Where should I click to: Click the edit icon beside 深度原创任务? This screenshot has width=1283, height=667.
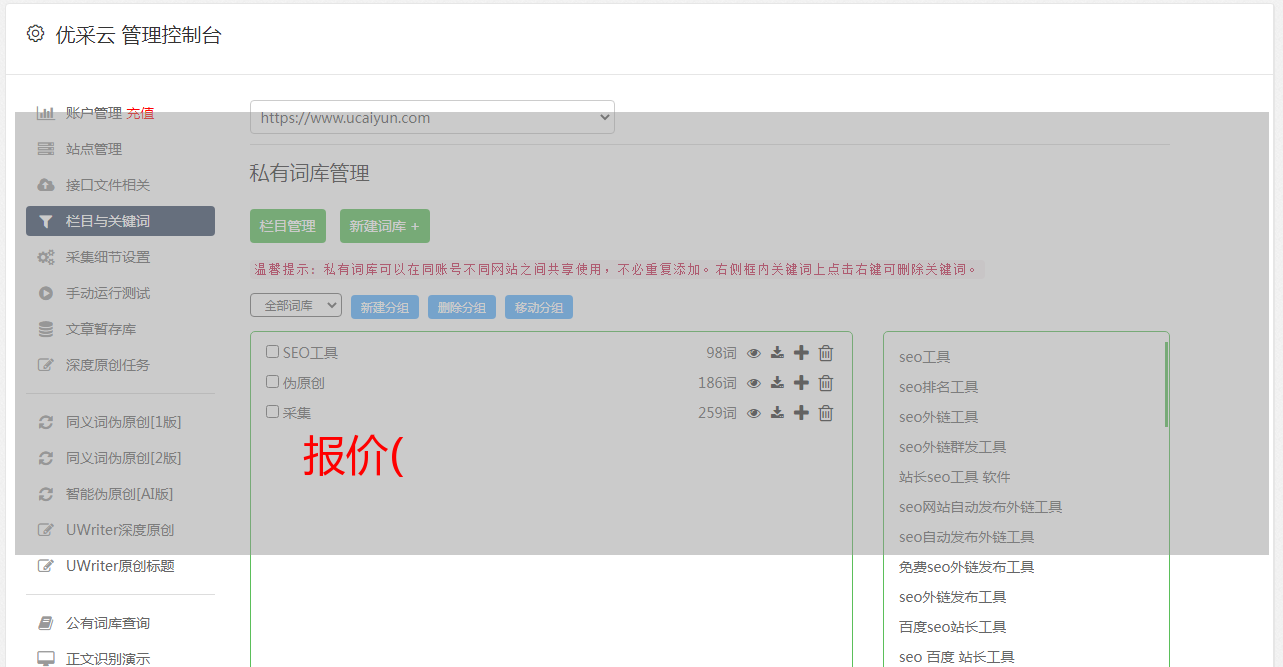pos(45,365)
